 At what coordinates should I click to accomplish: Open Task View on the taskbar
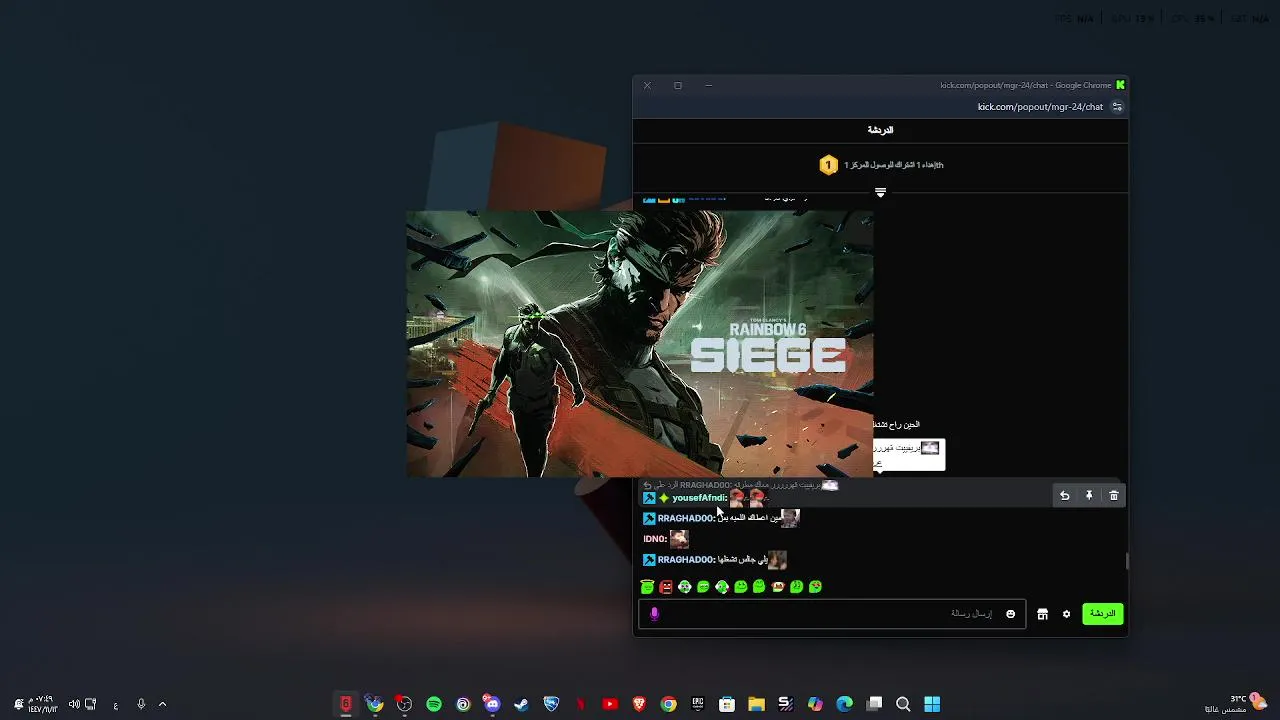tap(874, 704)
